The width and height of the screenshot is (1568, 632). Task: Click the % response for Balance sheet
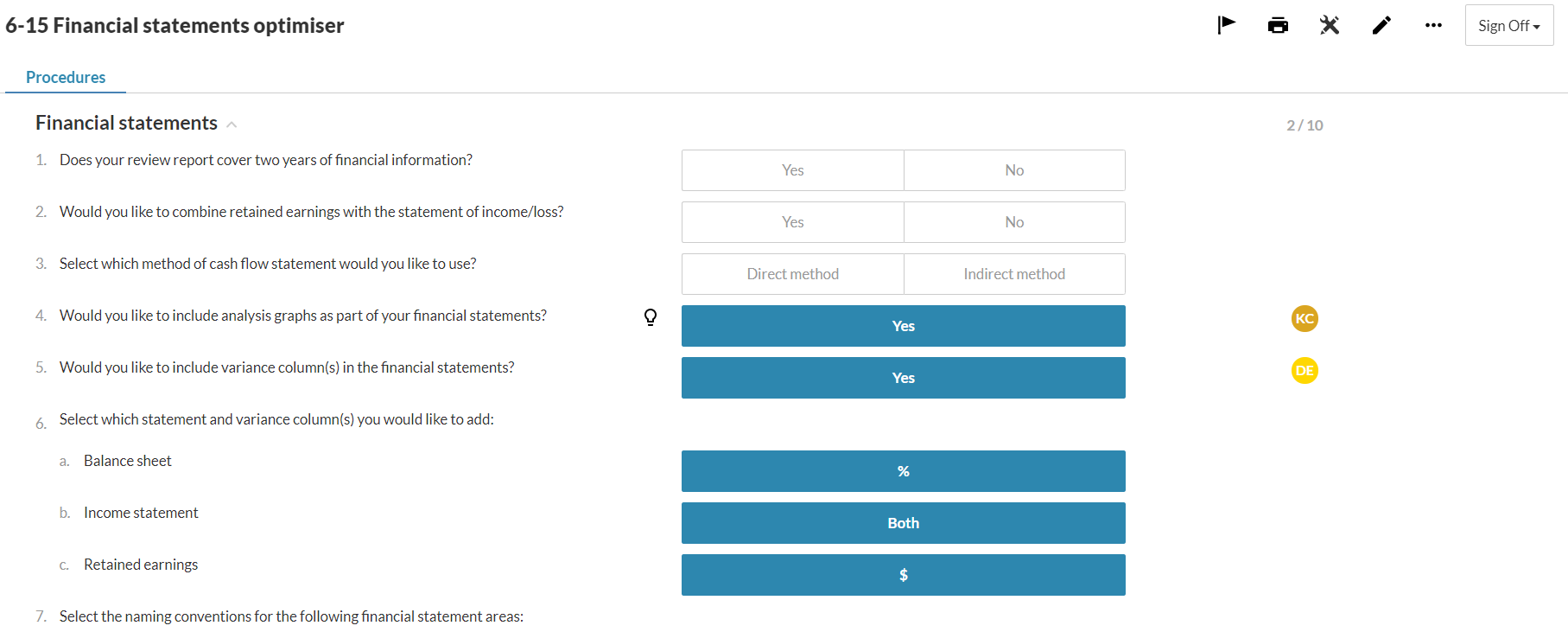pos(903,471)
